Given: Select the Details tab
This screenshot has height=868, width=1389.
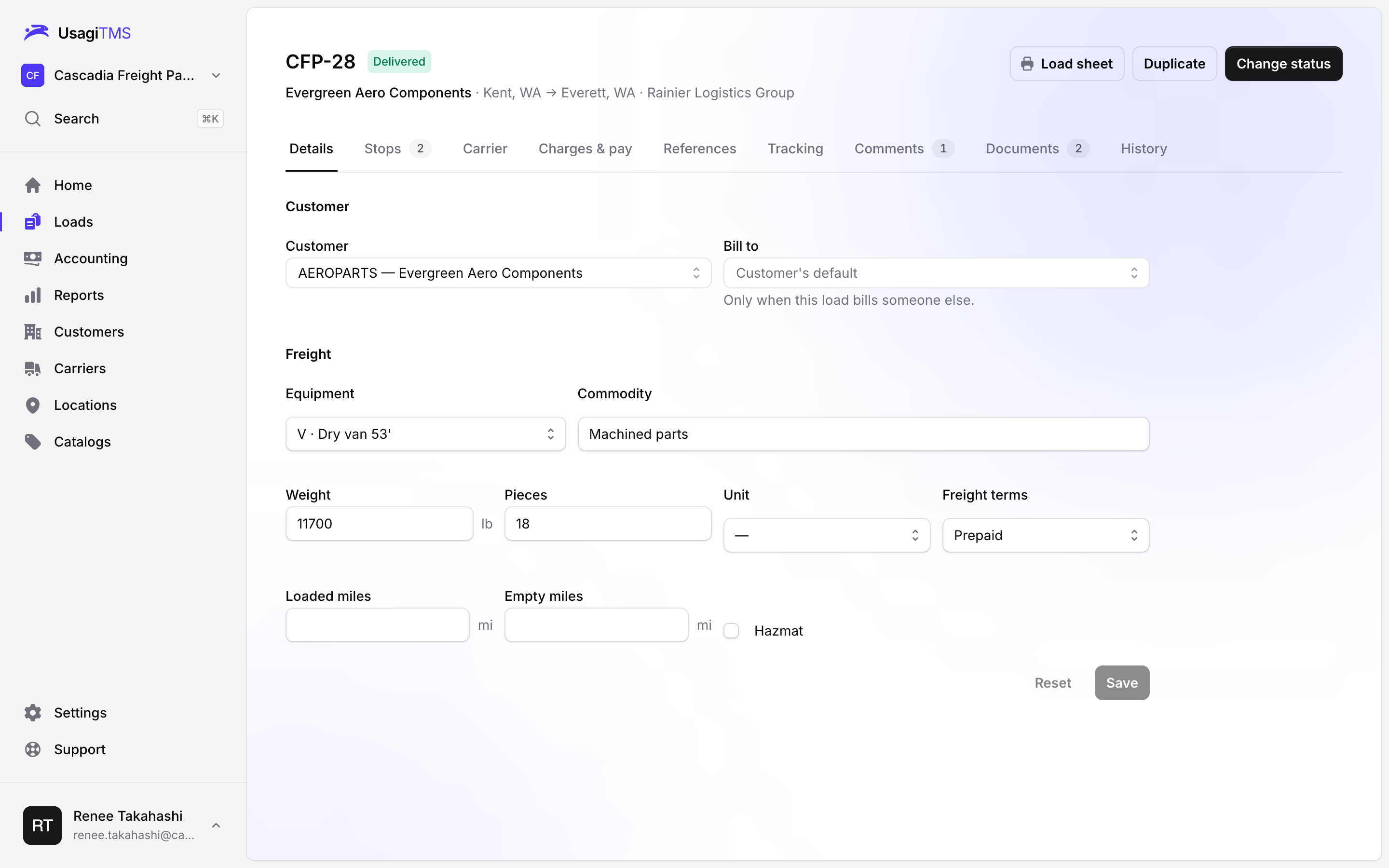Looking at the screenshot, I should (311, 149).
